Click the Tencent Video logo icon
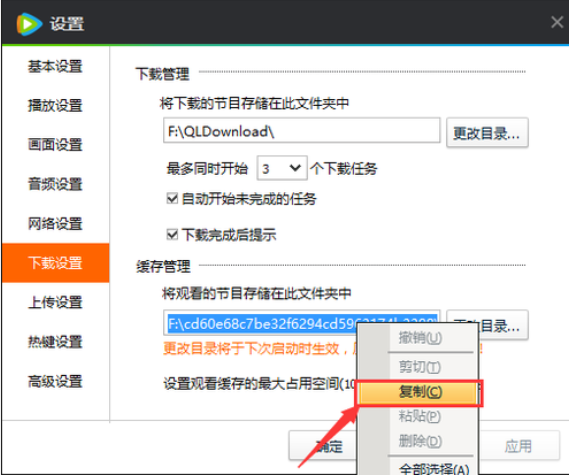The image size is (569, 475). 29,24
